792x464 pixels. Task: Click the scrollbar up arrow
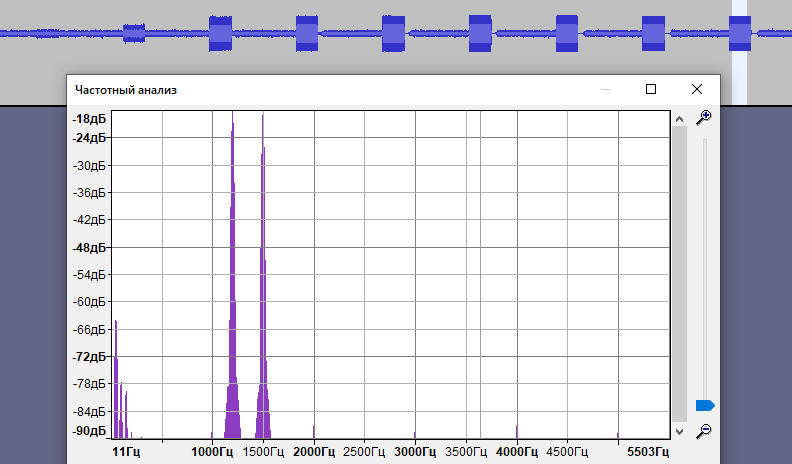680,119
